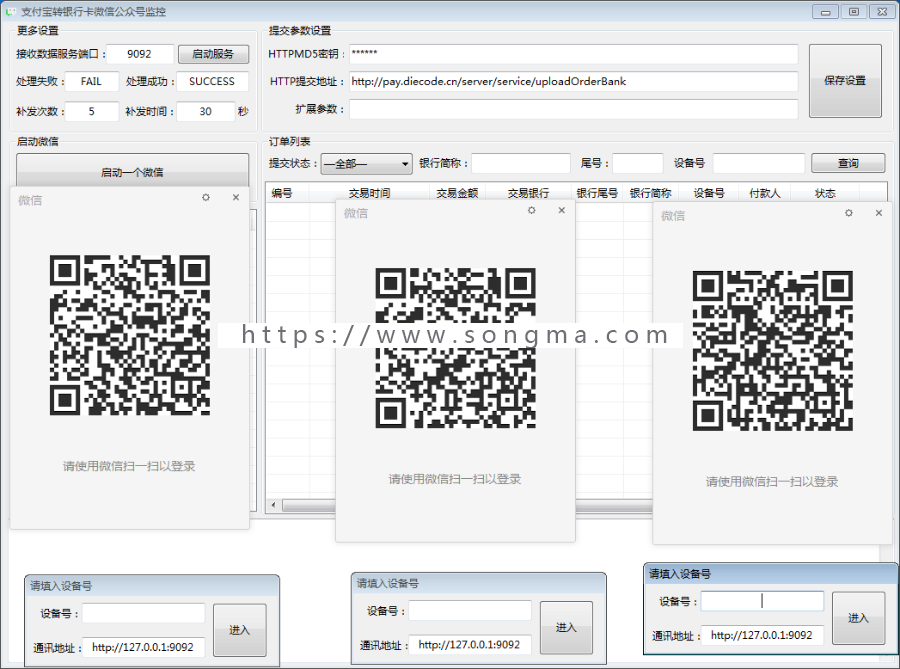This screenshot has height=669, width=900.
Task: Open settings gear in leftmost WeChat login window
Action: (206, 197)
